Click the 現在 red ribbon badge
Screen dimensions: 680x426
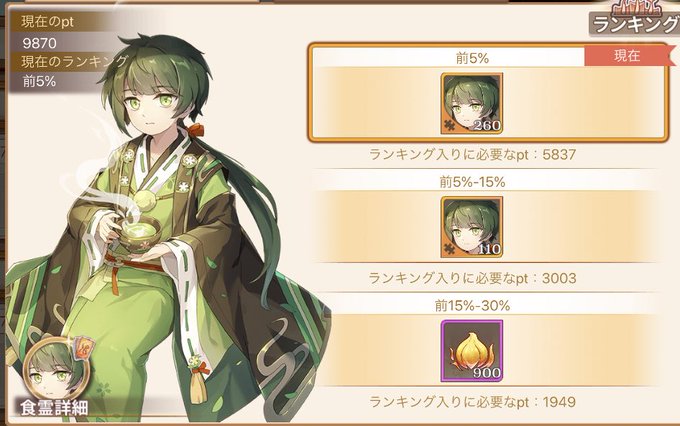[628, 56]
